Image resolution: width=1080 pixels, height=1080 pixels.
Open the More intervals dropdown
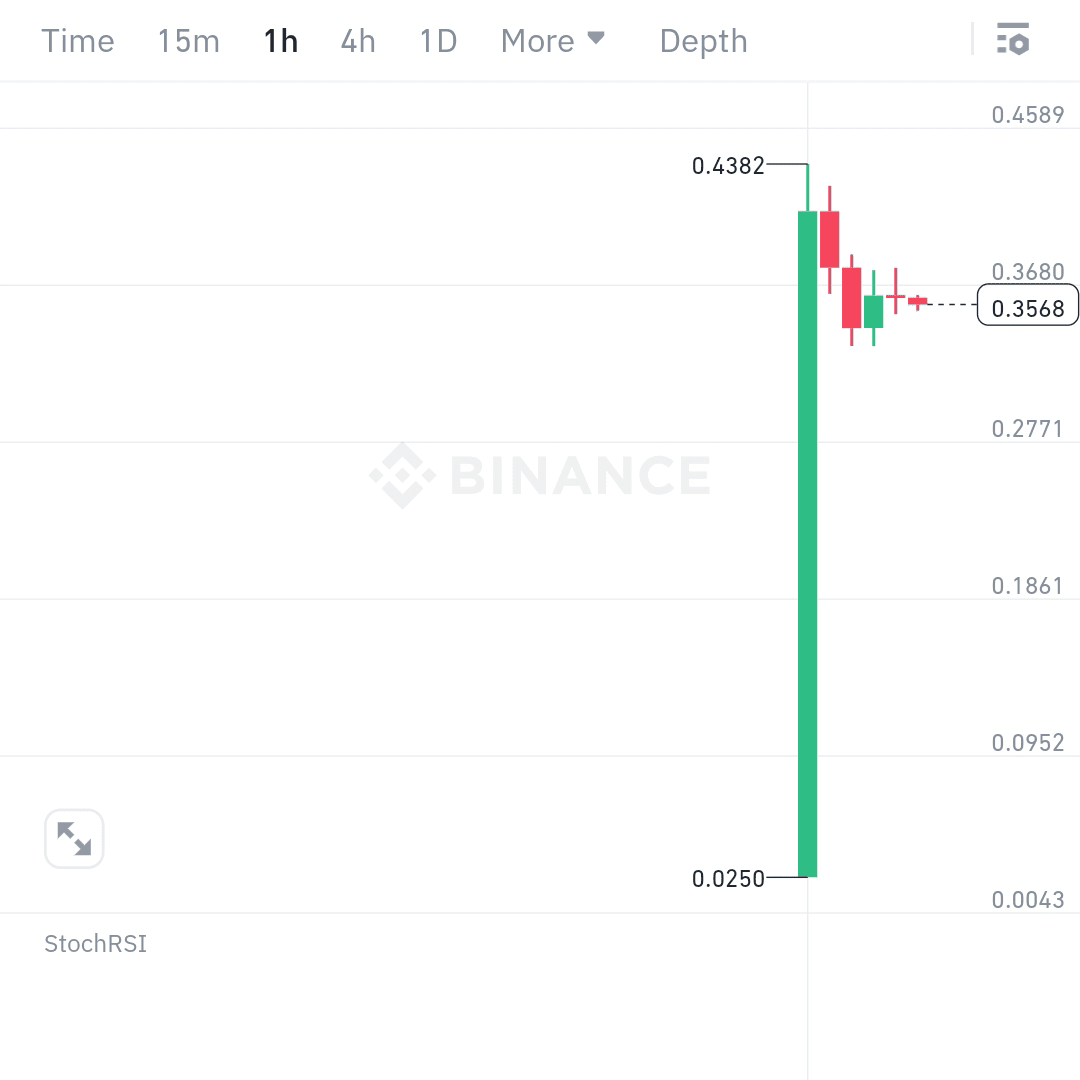click(x=539, y=41)
